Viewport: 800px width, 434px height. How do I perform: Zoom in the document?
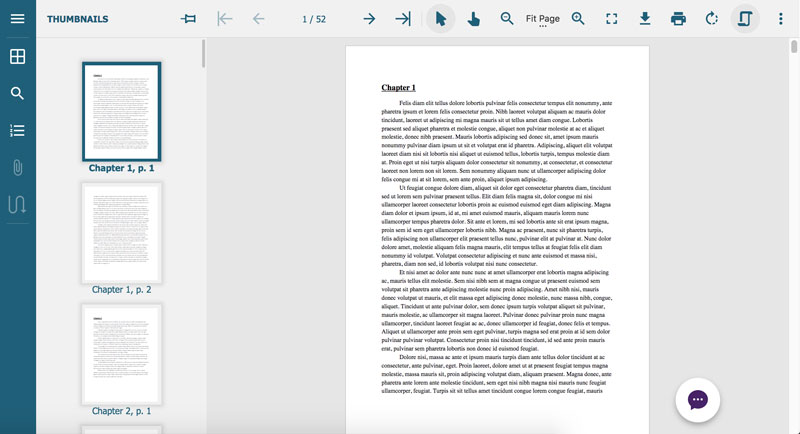(578, 19)
